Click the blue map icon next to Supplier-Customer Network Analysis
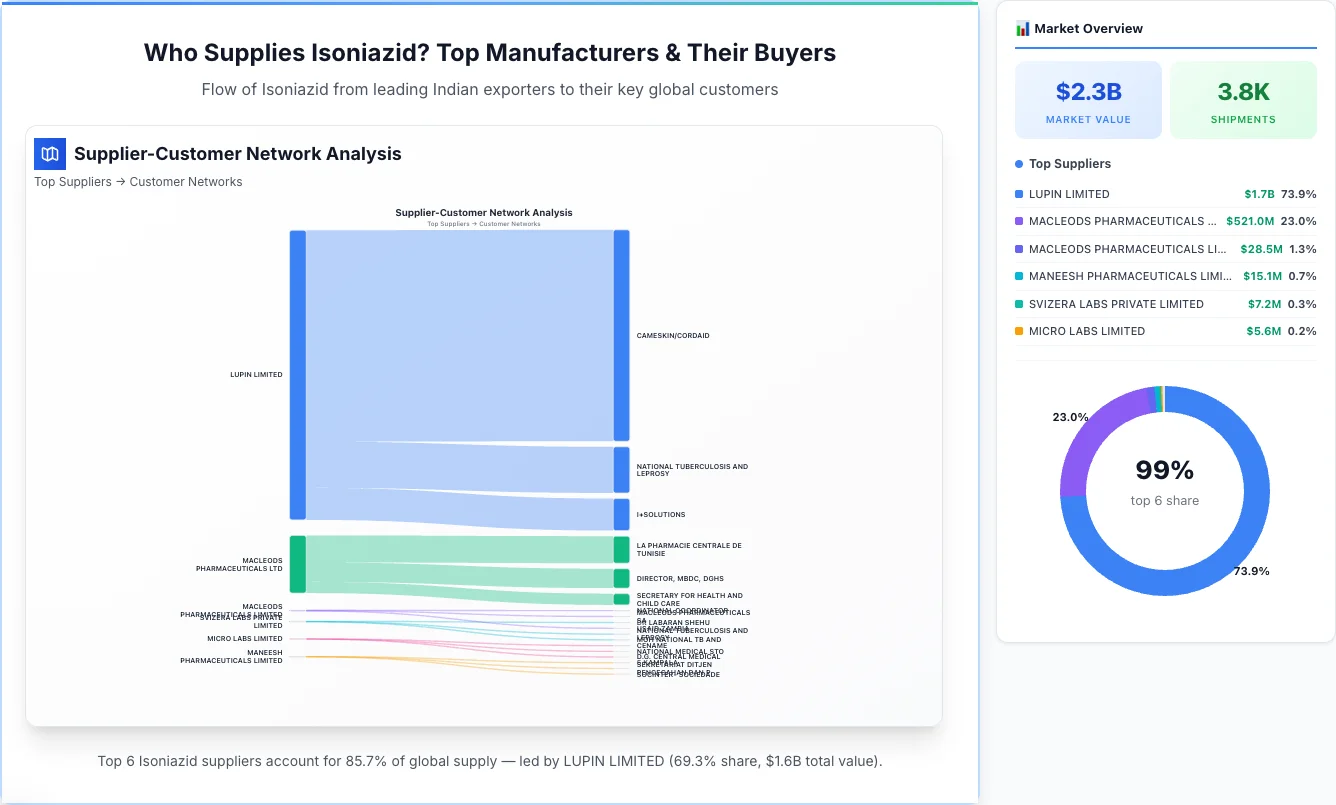This screenshot has height=805, width=1336. coord(49,153)
